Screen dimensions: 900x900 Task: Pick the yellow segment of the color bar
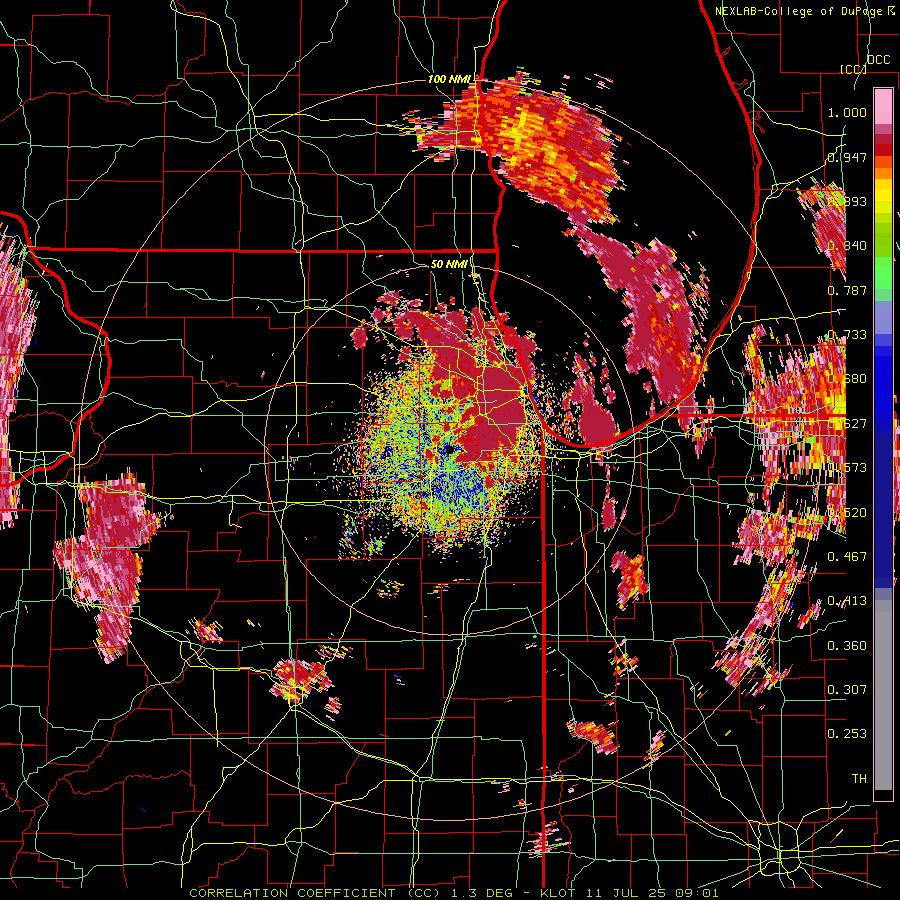tap(883, 196)
